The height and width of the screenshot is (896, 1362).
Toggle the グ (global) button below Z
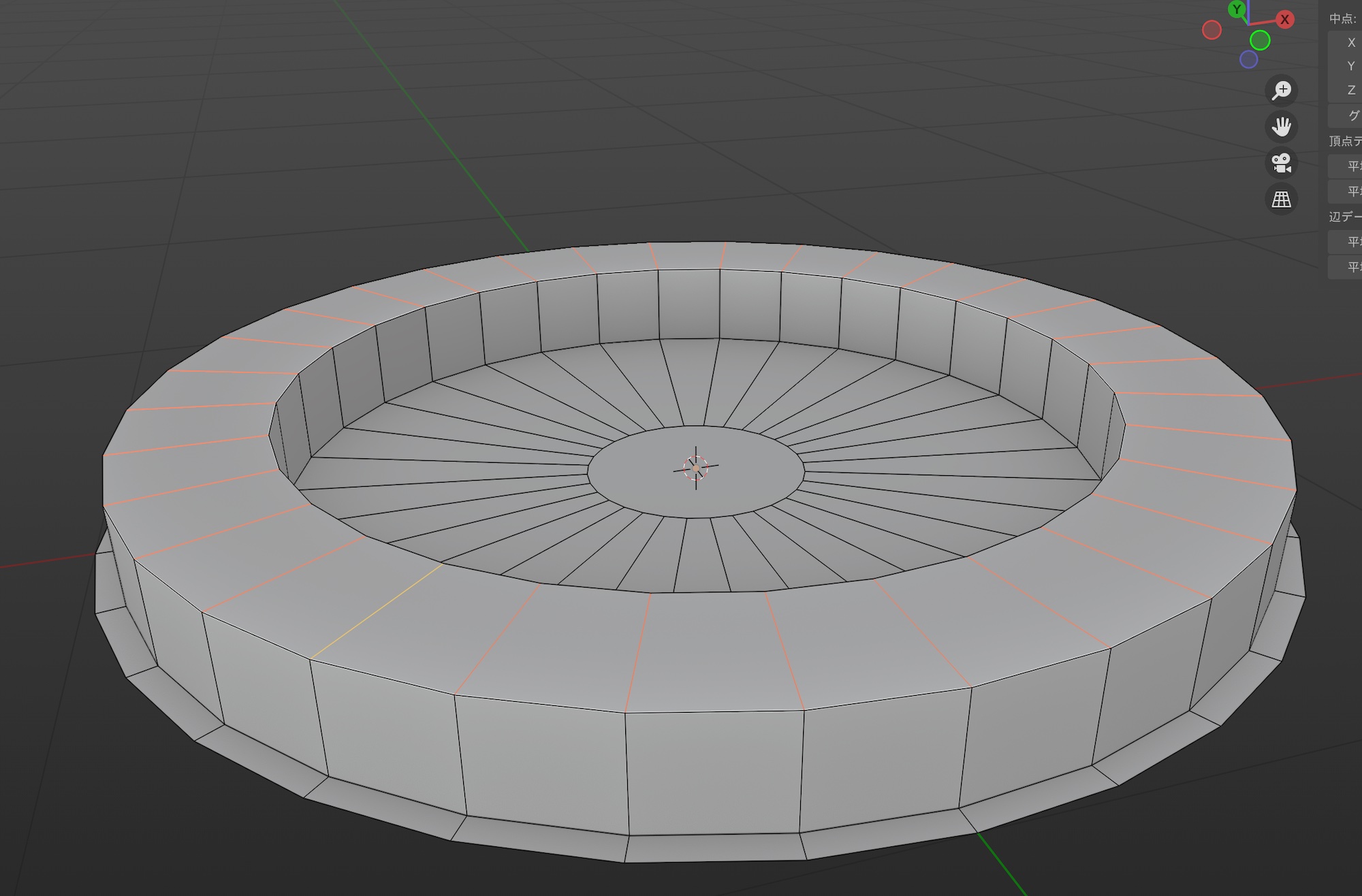(1347, 115)
